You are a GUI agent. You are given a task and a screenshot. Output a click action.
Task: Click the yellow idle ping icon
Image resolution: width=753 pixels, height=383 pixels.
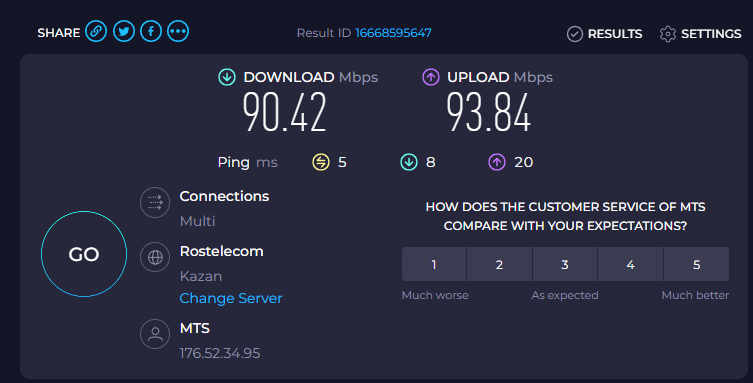tap(321, 162)
